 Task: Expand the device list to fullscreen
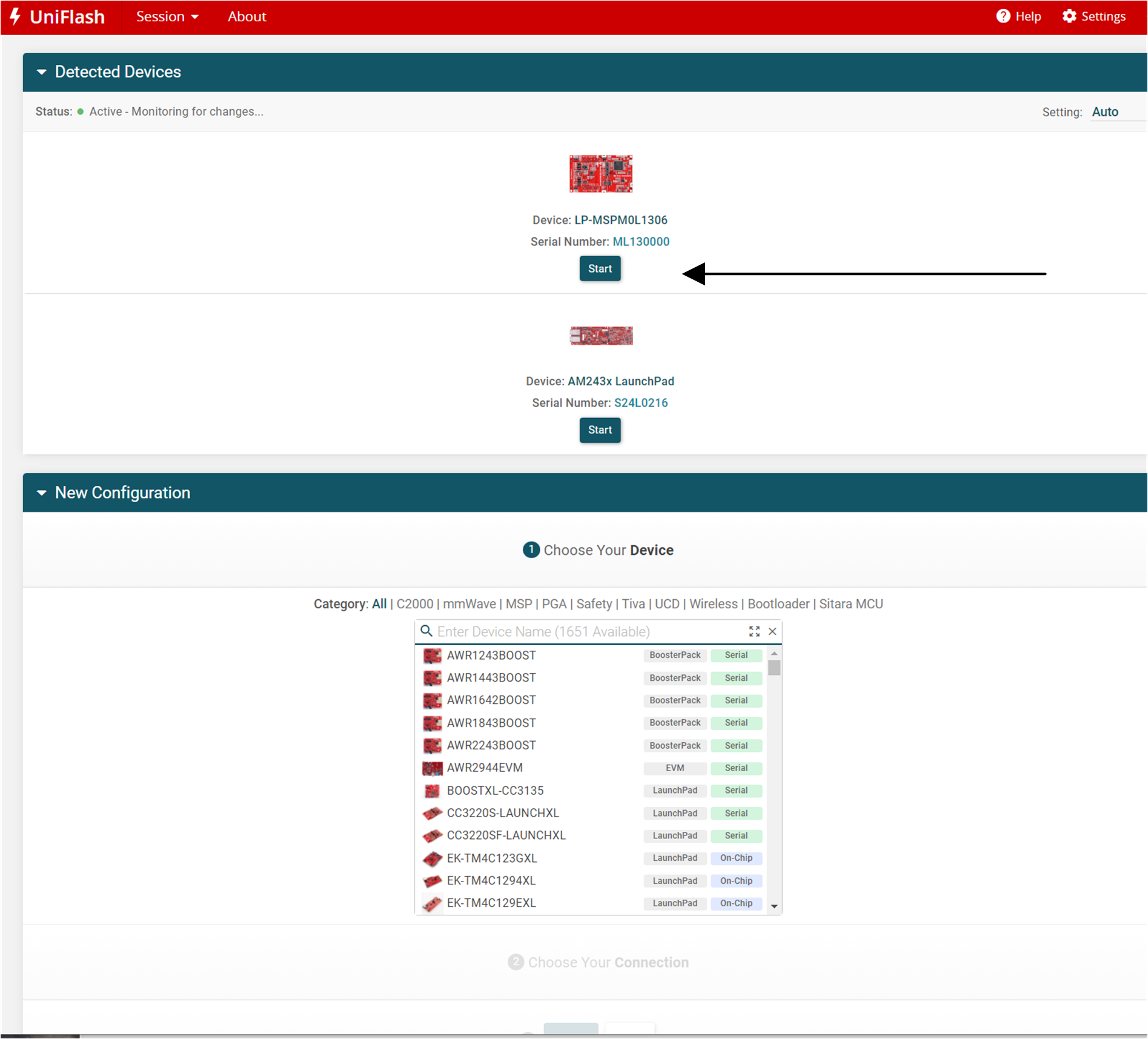754,631
